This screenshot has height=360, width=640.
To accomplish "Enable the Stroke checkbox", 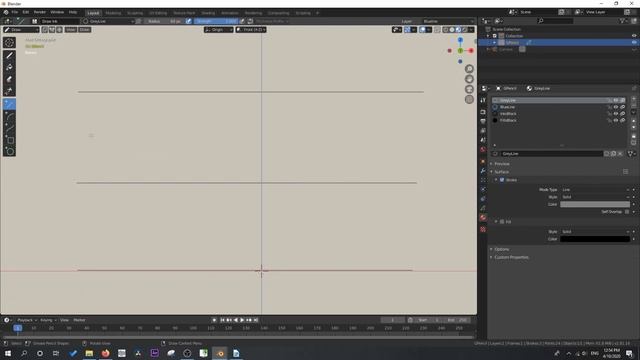I will click(502, 180).
